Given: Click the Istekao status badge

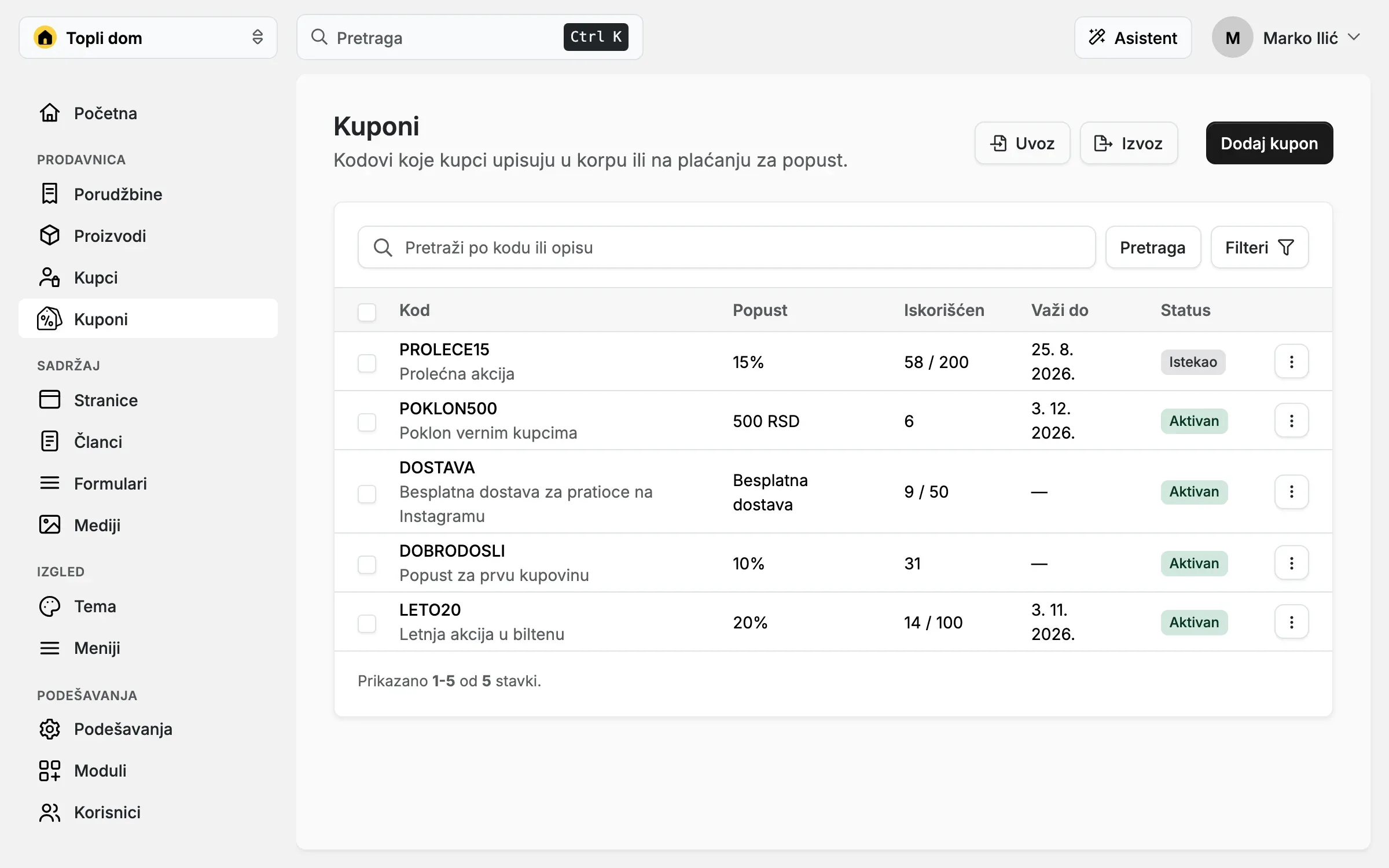Looking at the screenshot, I should tap(1193, 362).
